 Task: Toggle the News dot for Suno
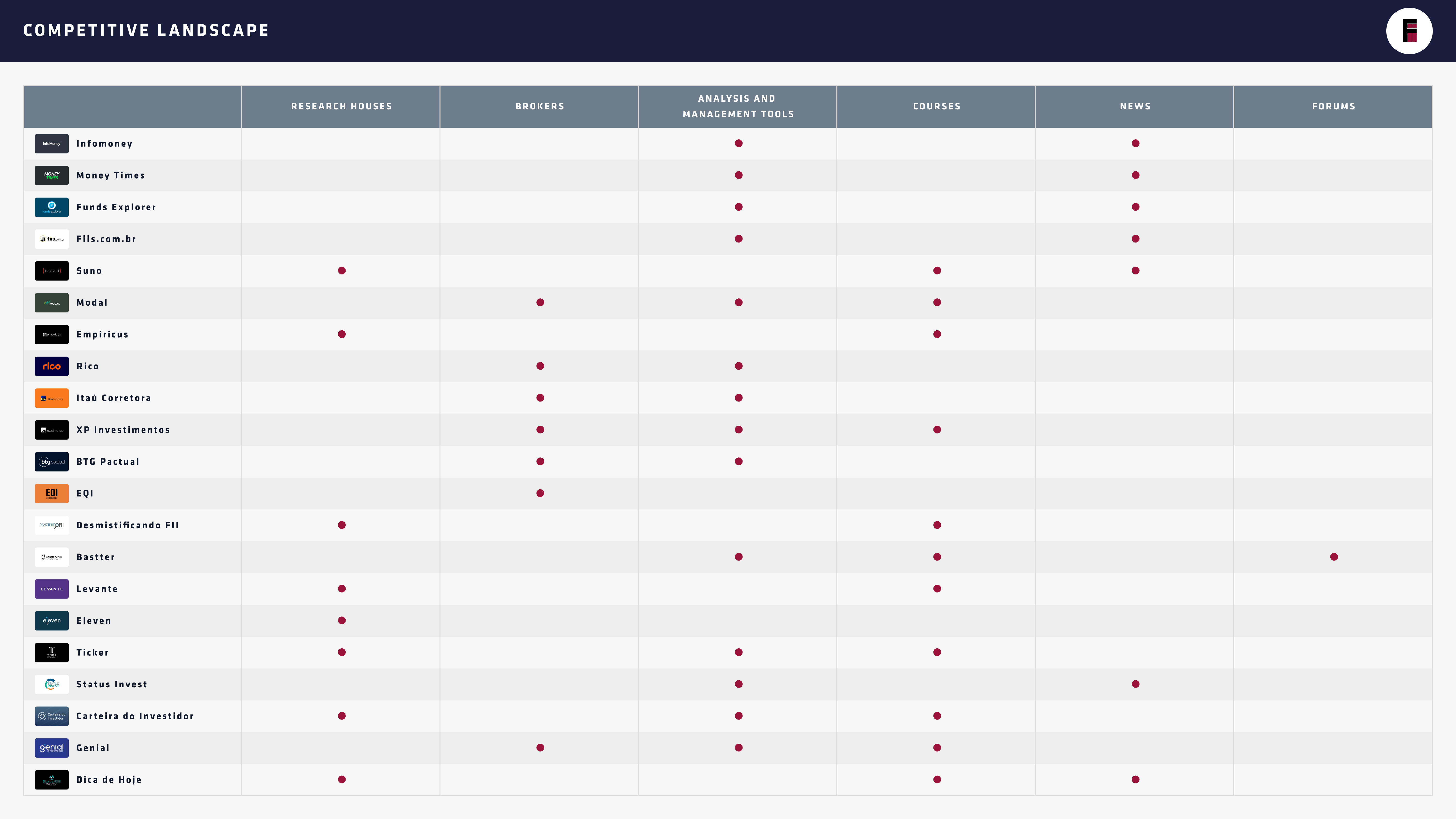coord(1134,271)
